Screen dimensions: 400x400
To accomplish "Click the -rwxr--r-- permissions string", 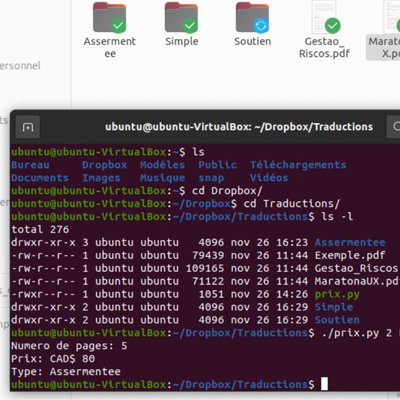I will 43,295.
